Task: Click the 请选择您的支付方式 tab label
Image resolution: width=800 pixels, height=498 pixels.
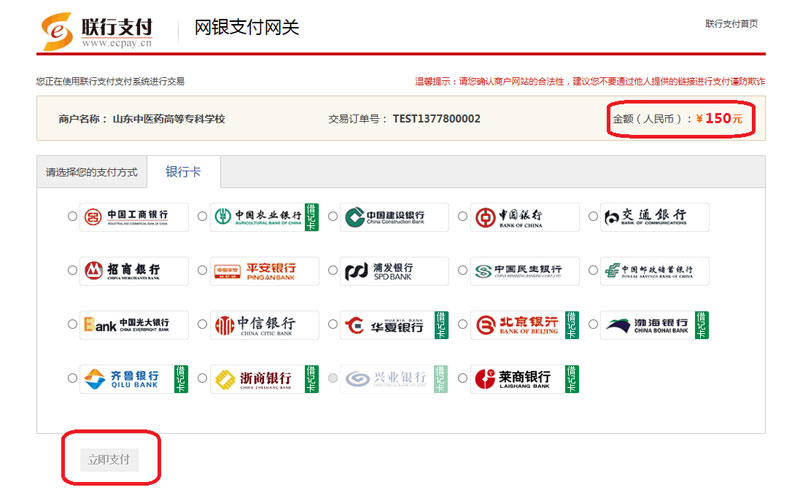Action: [92, 172]
